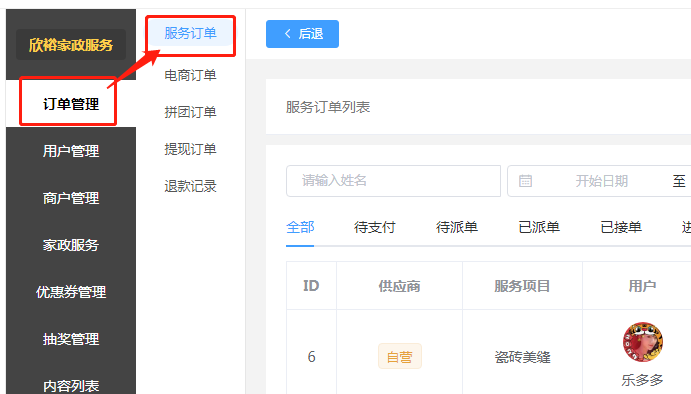Click the 欣裕家政服务 logo

tap(71, 45)
